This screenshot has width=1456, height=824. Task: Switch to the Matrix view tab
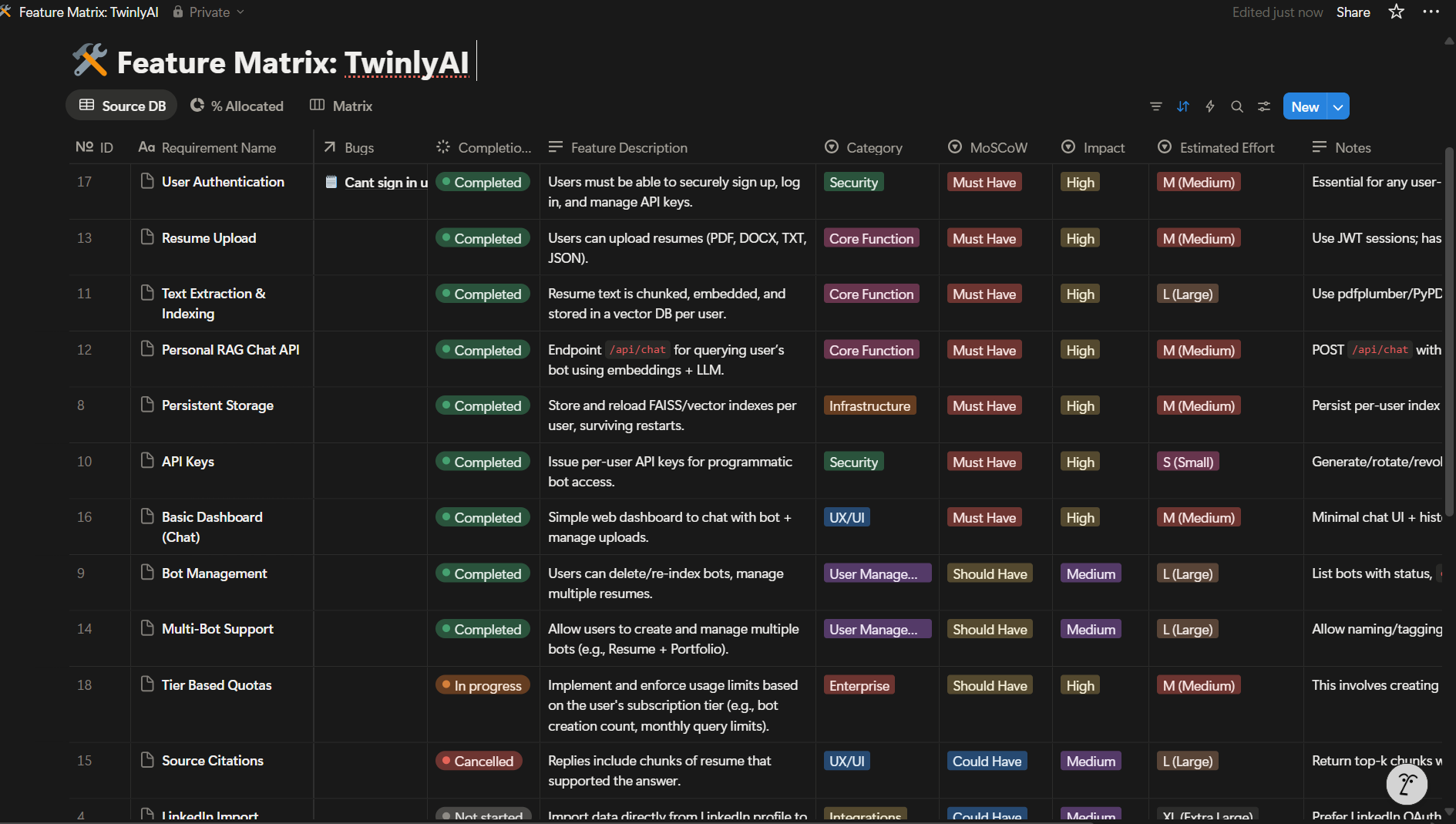[x=341, y=106]
